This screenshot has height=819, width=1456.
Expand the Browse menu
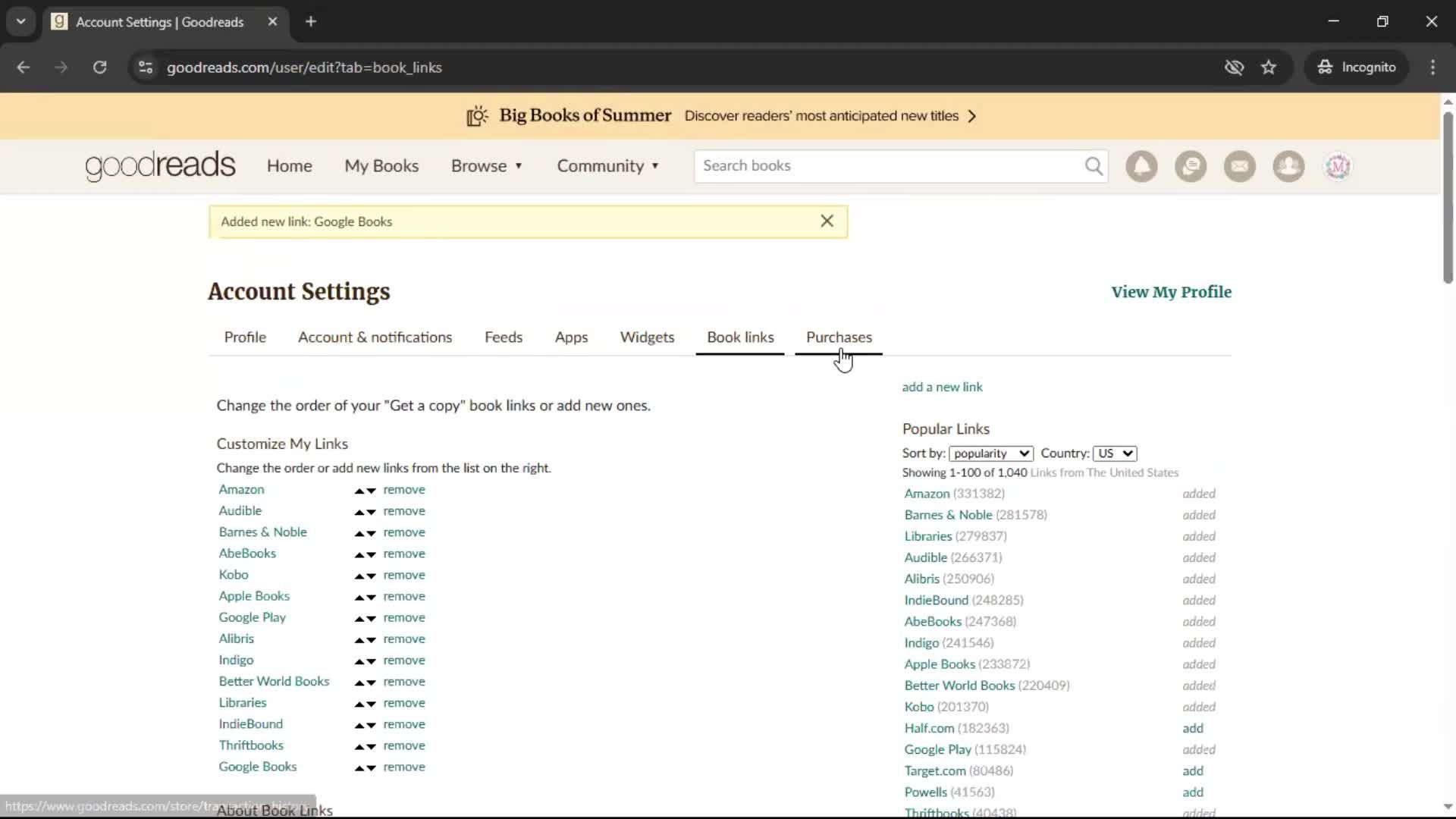(x=486, y=166)
